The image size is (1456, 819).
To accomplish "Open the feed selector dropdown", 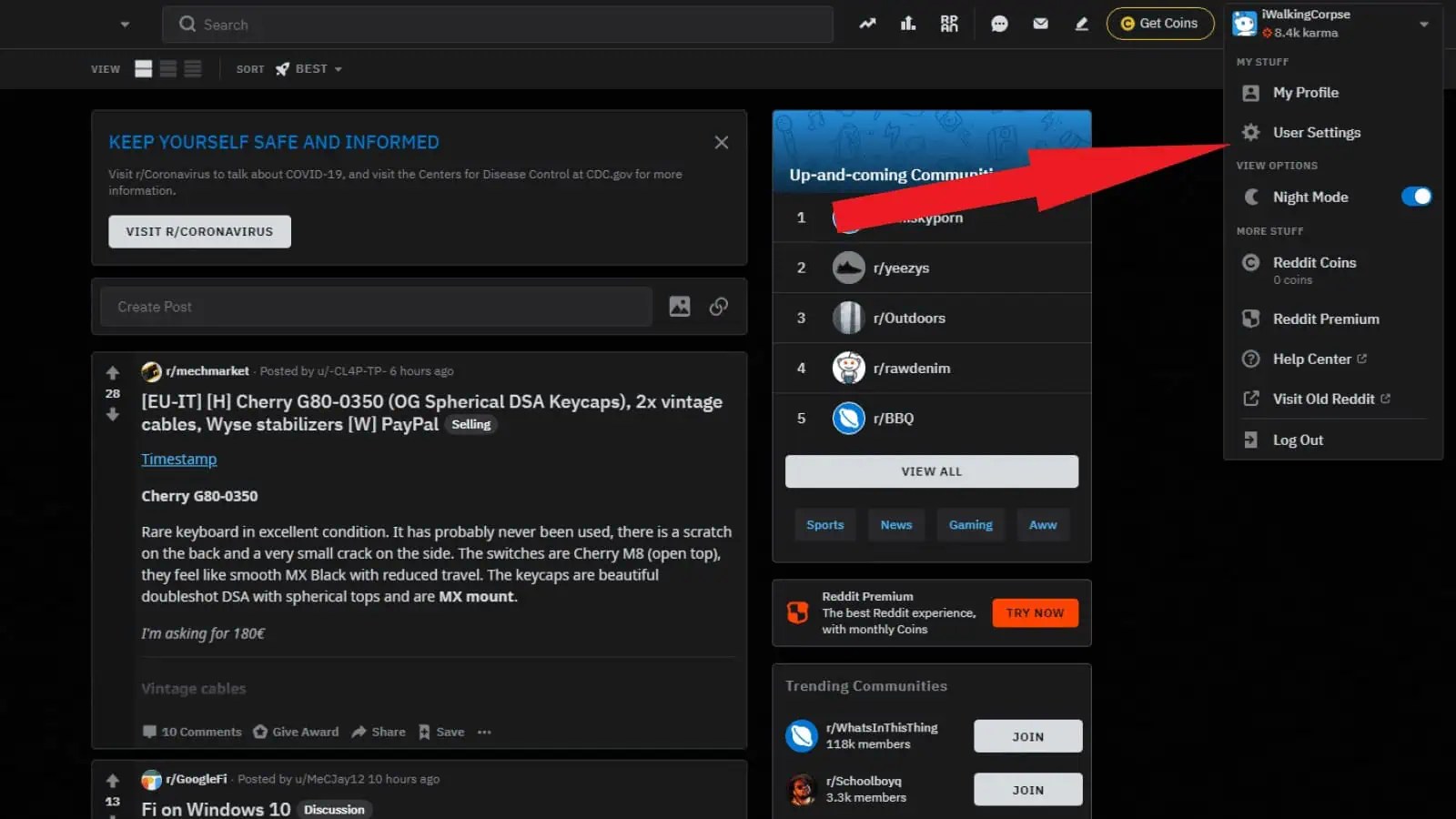I will 126,24.
